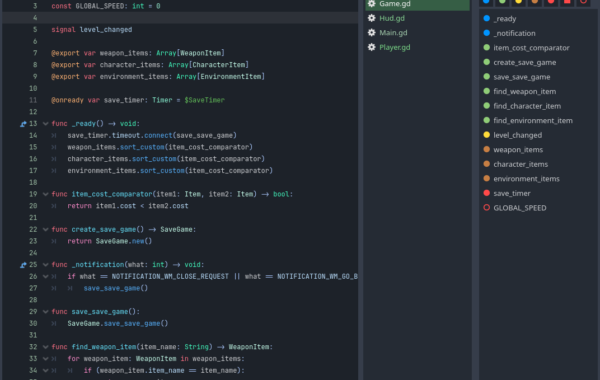Click the green dot beside item_cost_comparator
This screenshot has height=380, width=600.
486,47
